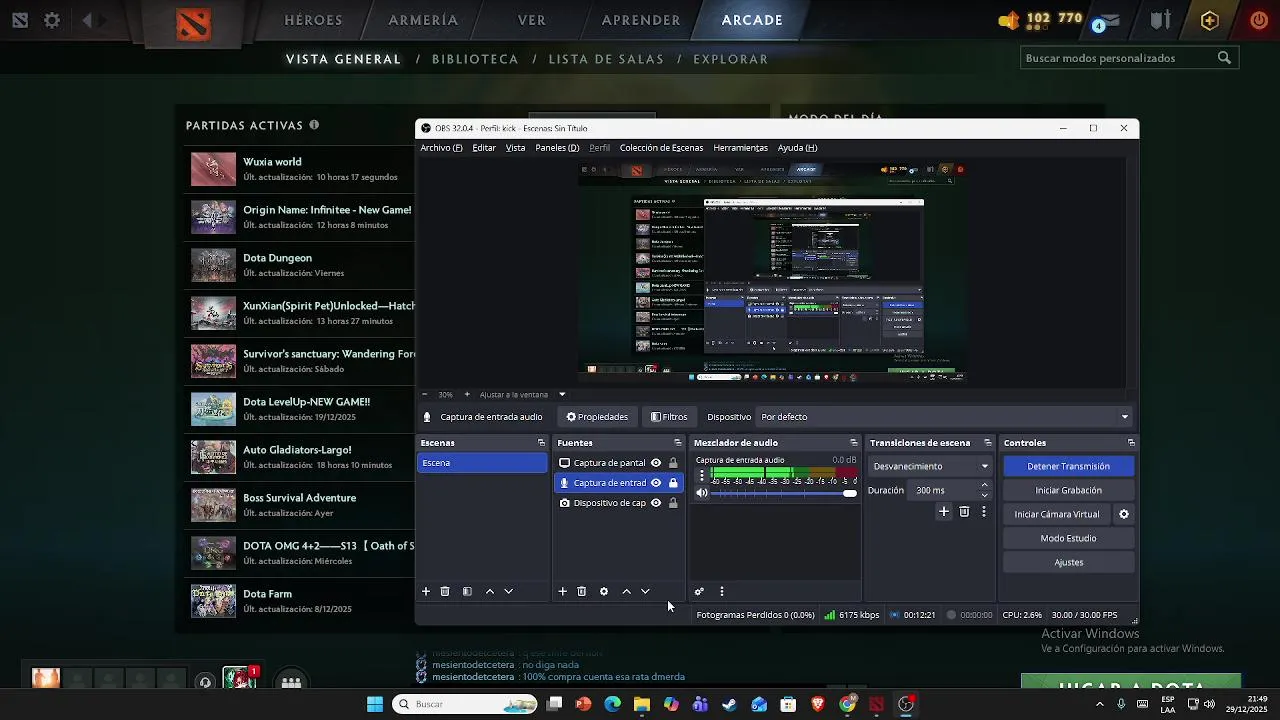Click Iniciar Cámara Virtual button
Viewport: 1280px width, 720px height.
(x=1057, y=514)
